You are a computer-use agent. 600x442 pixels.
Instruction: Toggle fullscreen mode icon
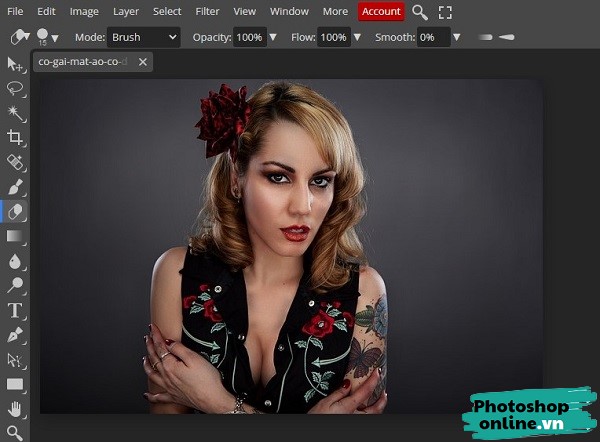click(x=446, y=12)
